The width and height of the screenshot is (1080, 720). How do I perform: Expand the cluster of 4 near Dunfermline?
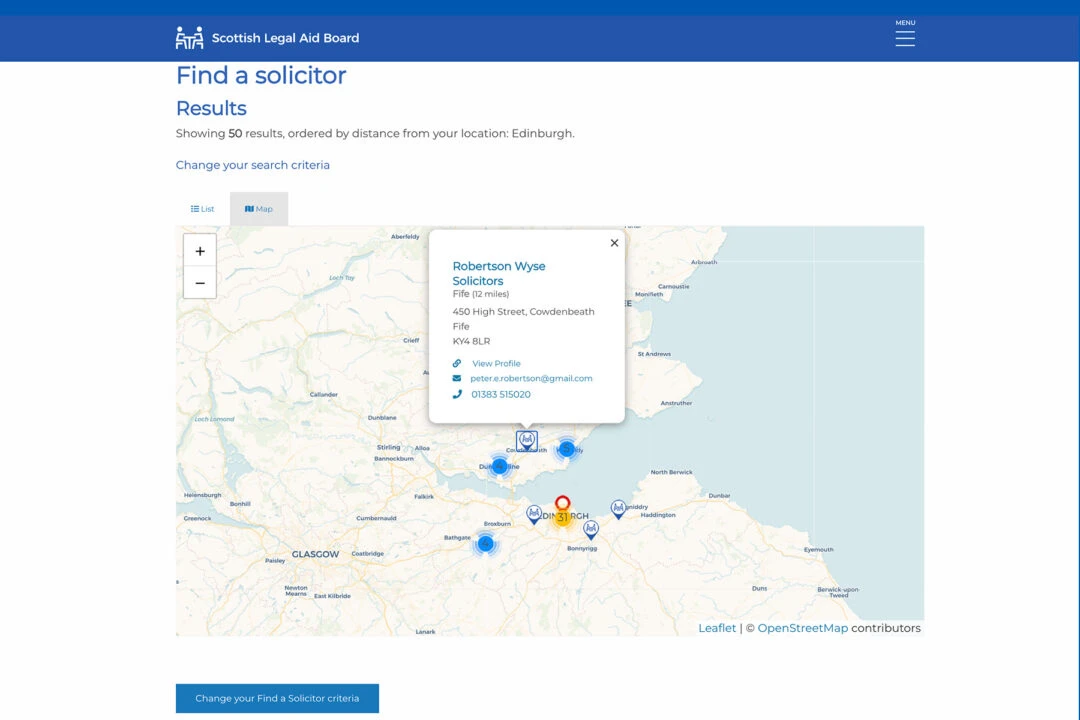click(x=499, y=466)
